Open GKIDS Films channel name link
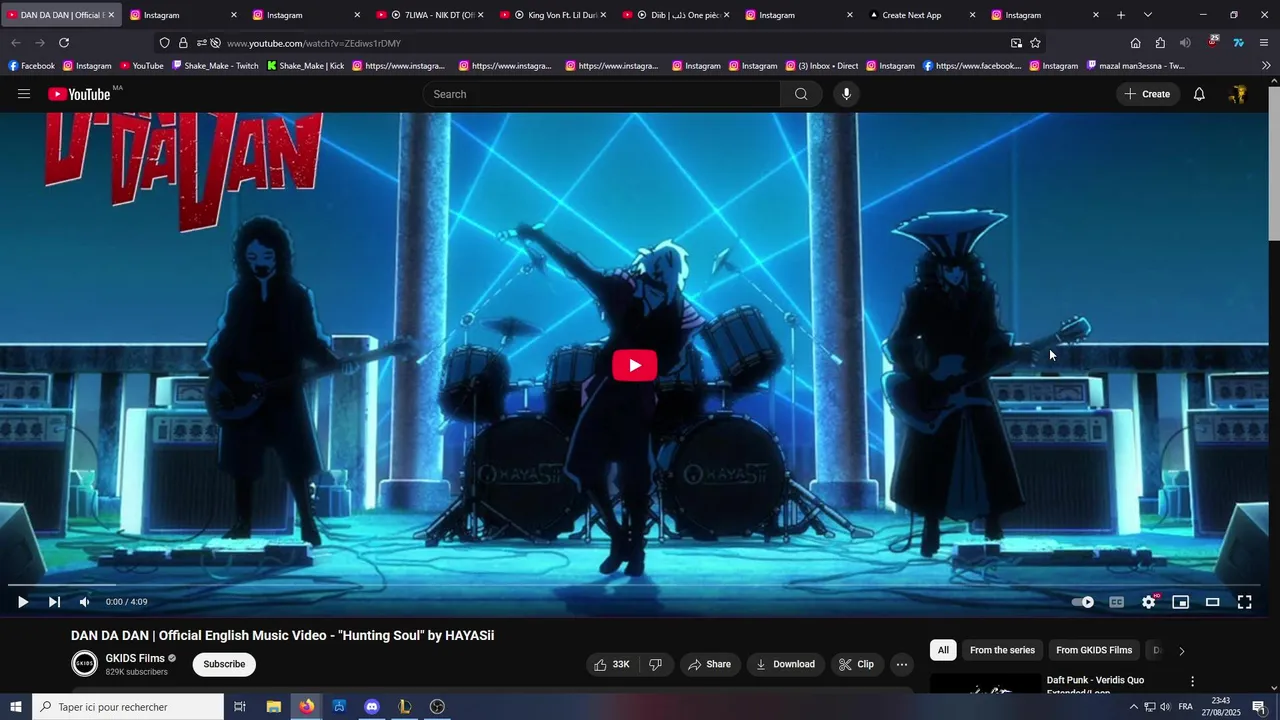 coord(135,658)
